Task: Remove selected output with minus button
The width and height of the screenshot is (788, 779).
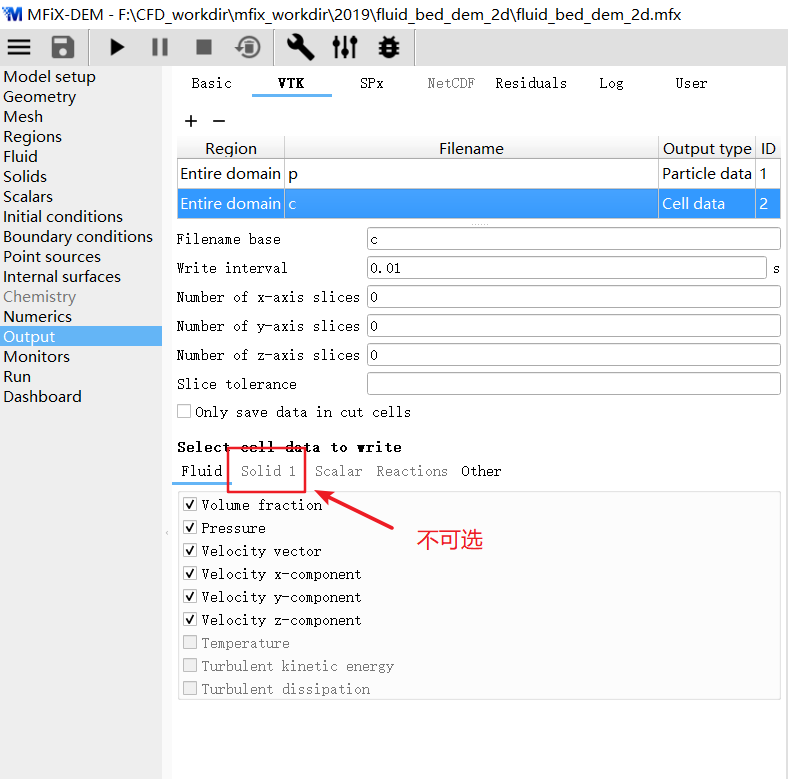Action: [x=219, y=121]
